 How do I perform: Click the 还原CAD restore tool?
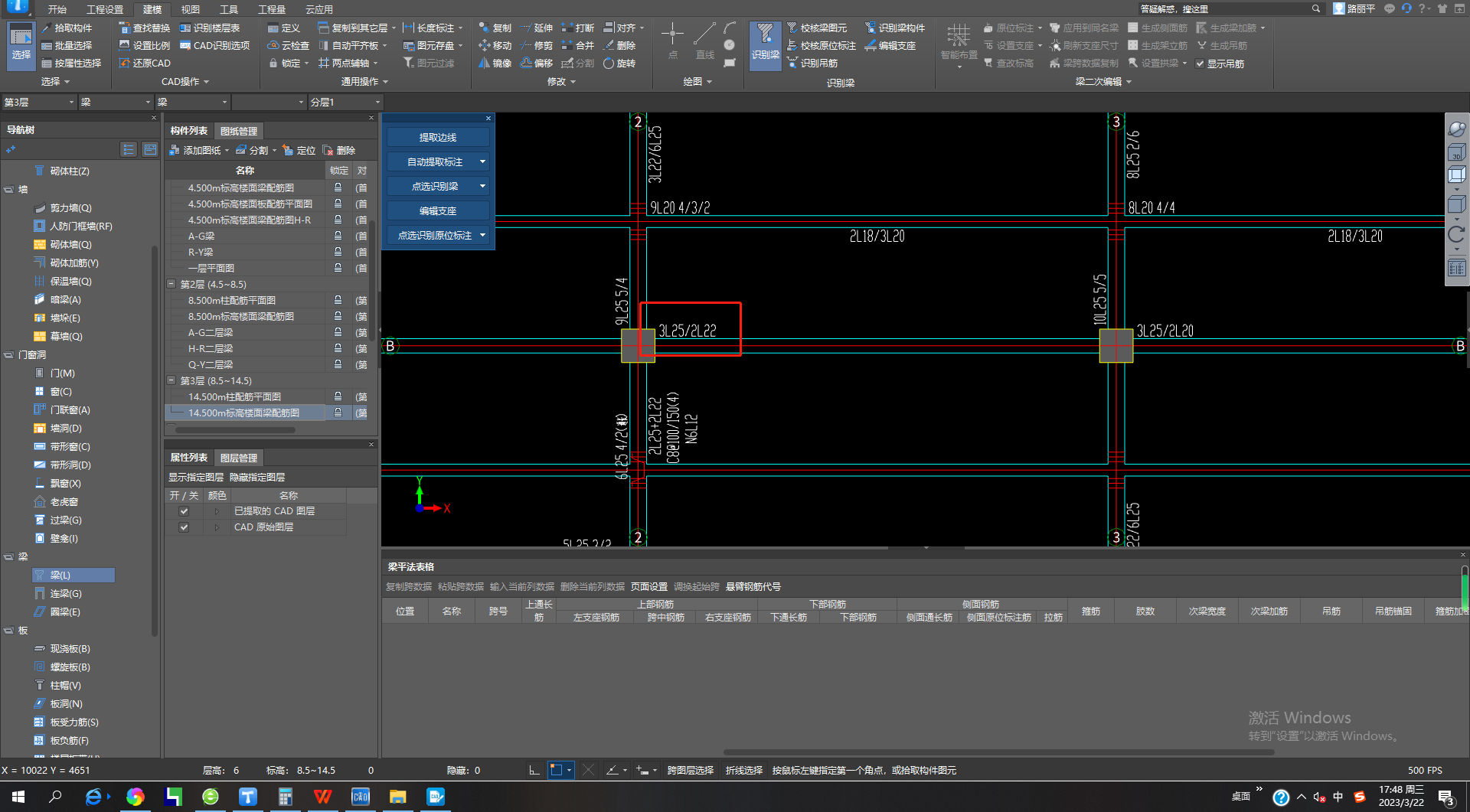pos(144,64)
